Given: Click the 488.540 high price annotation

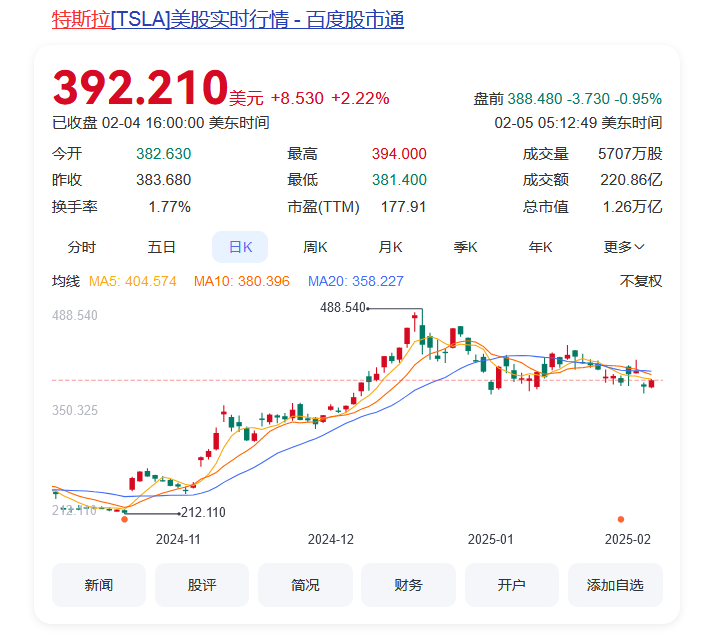Looking at the screenshot, I should 343,307.
